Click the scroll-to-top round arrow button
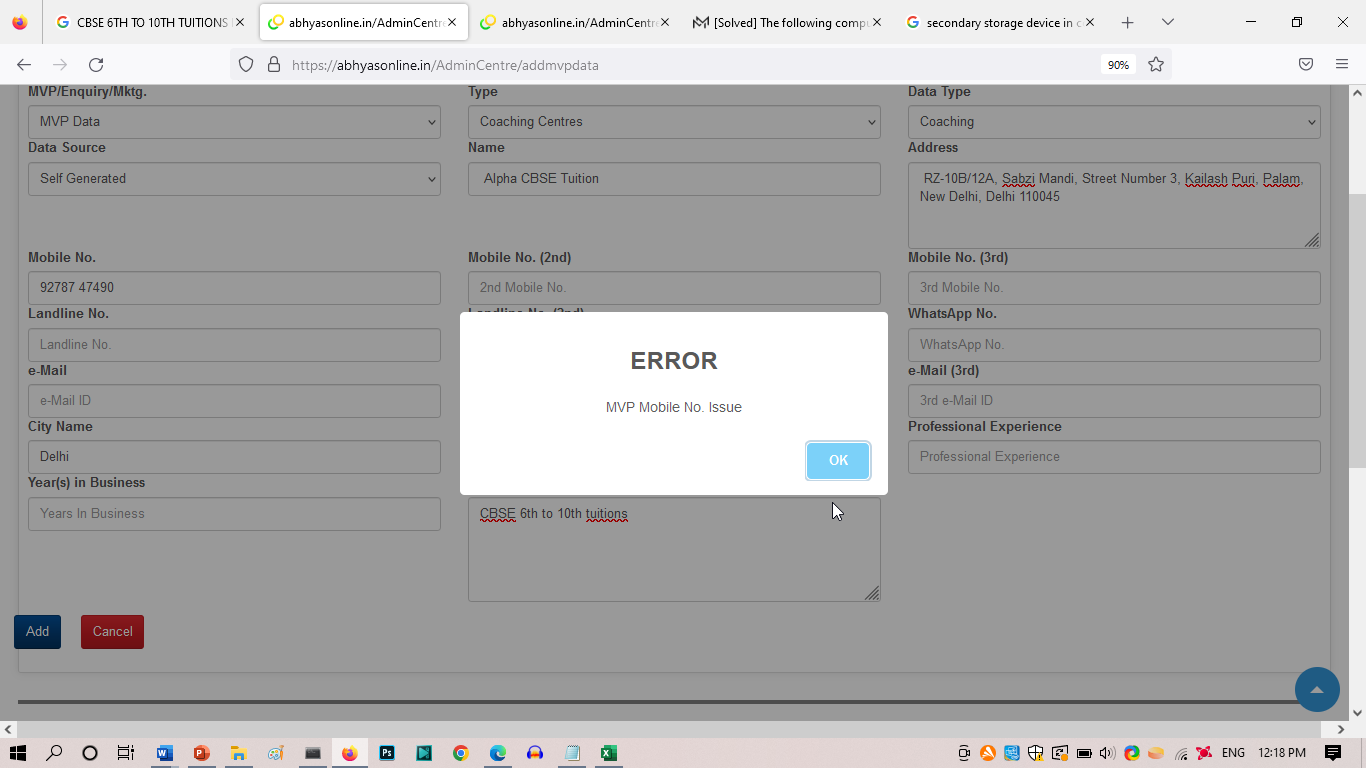 [x=1317, y=689]
